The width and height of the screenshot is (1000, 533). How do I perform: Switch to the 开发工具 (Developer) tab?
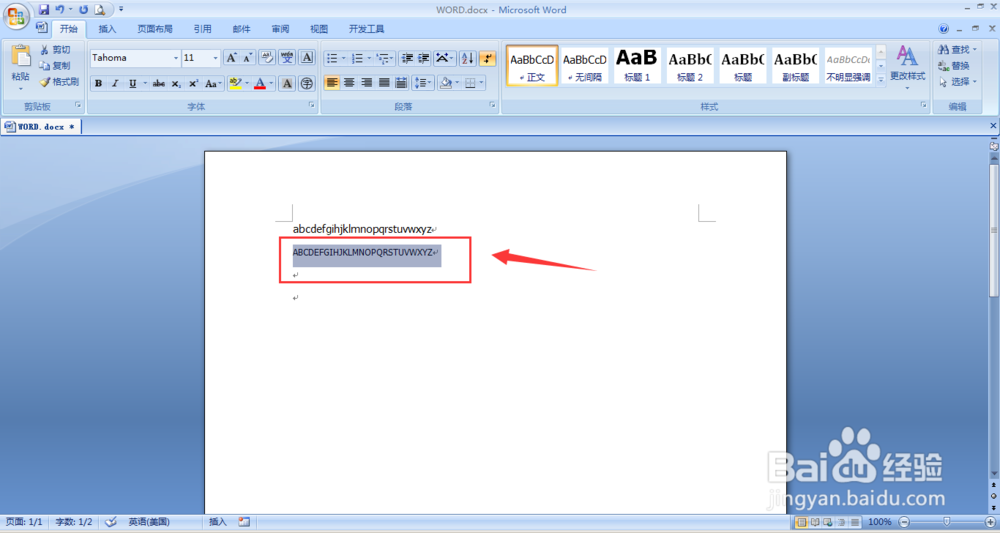click(x=367, y=29)
